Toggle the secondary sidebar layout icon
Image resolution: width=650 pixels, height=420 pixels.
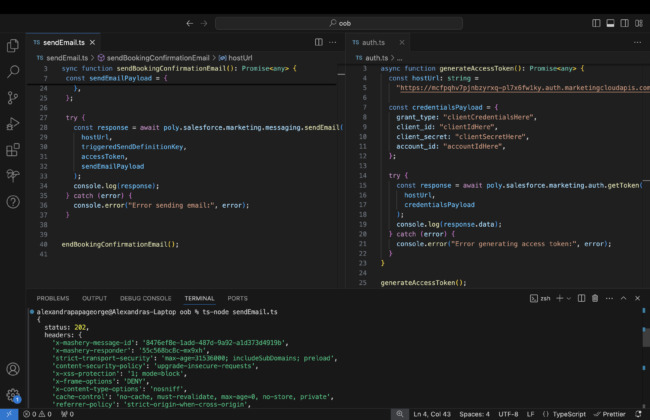click(624, 23)
